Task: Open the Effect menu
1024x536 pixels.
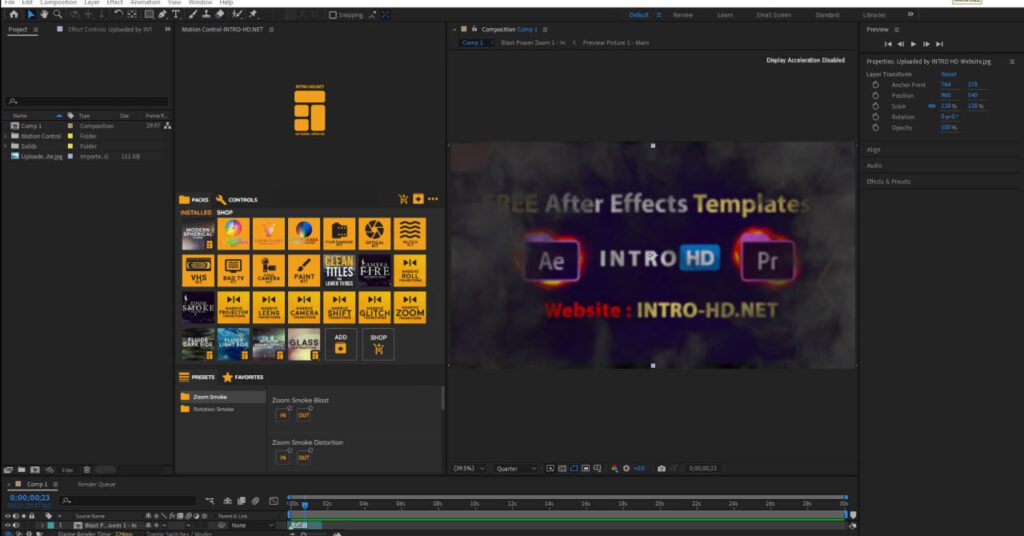Action: pyautogui.click(x=114, y=3)
